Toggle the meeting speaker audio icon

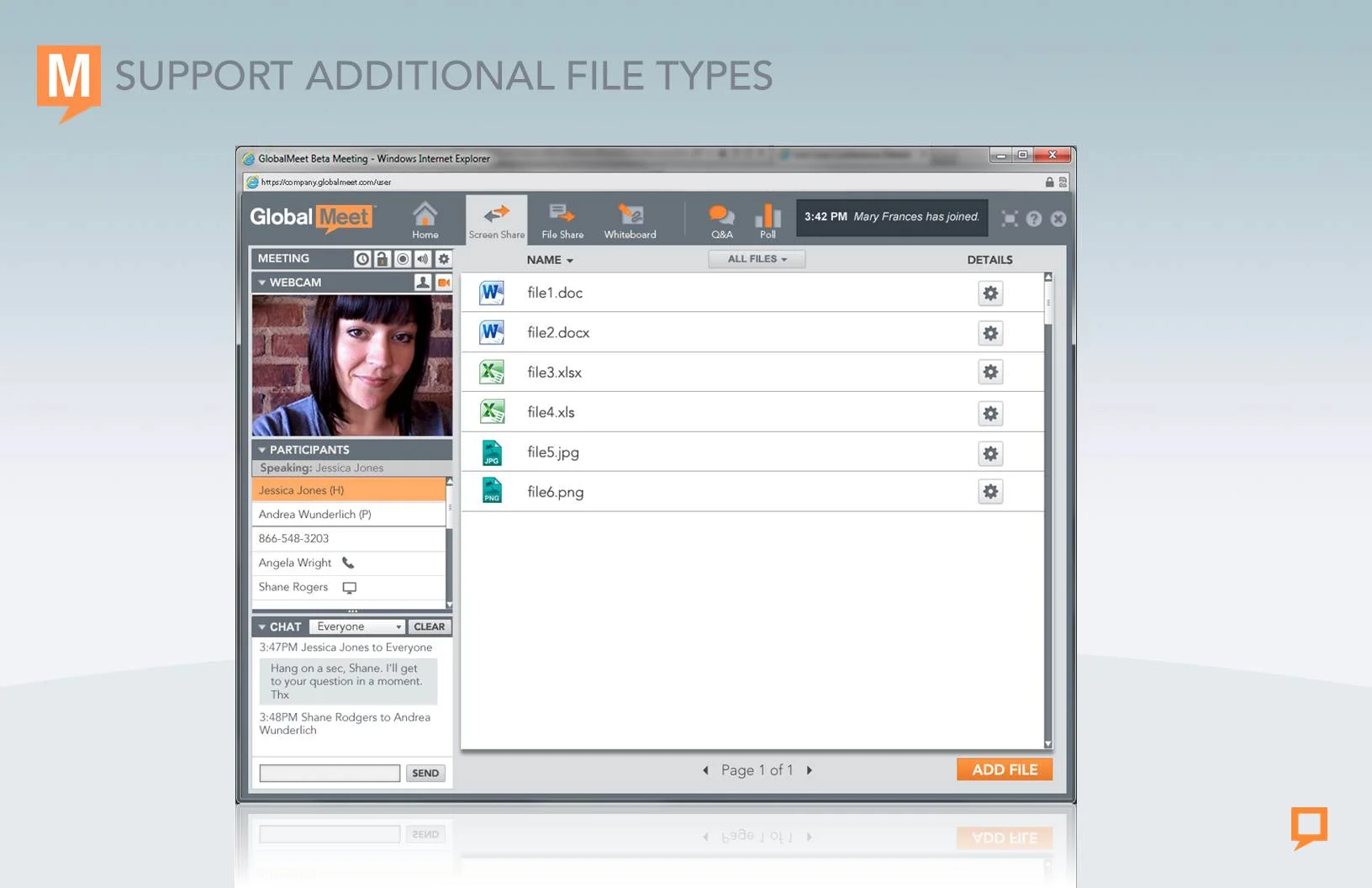pos(423,259)
